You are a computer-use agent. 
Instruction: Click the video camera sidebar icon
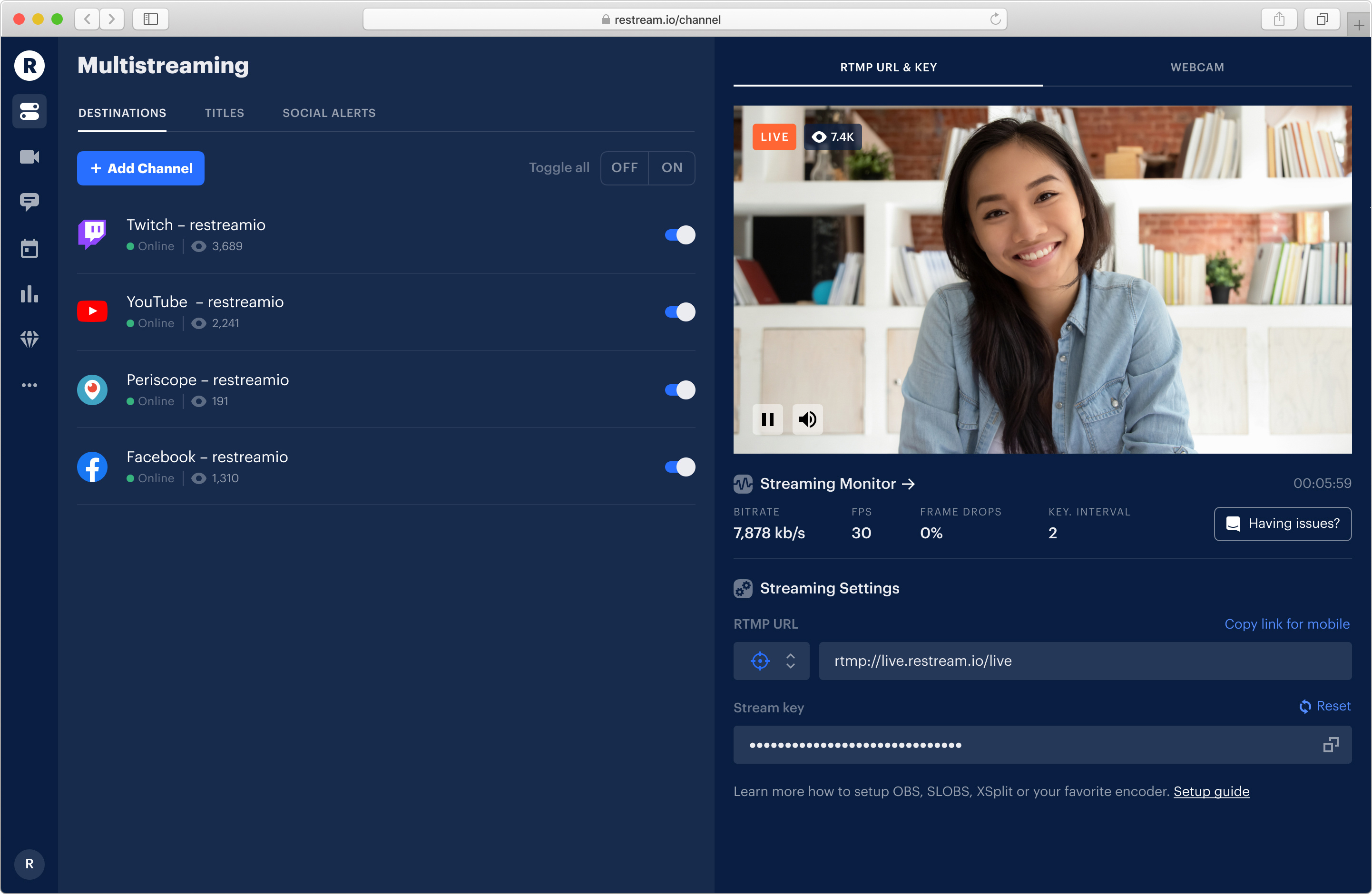click(29, 157)
